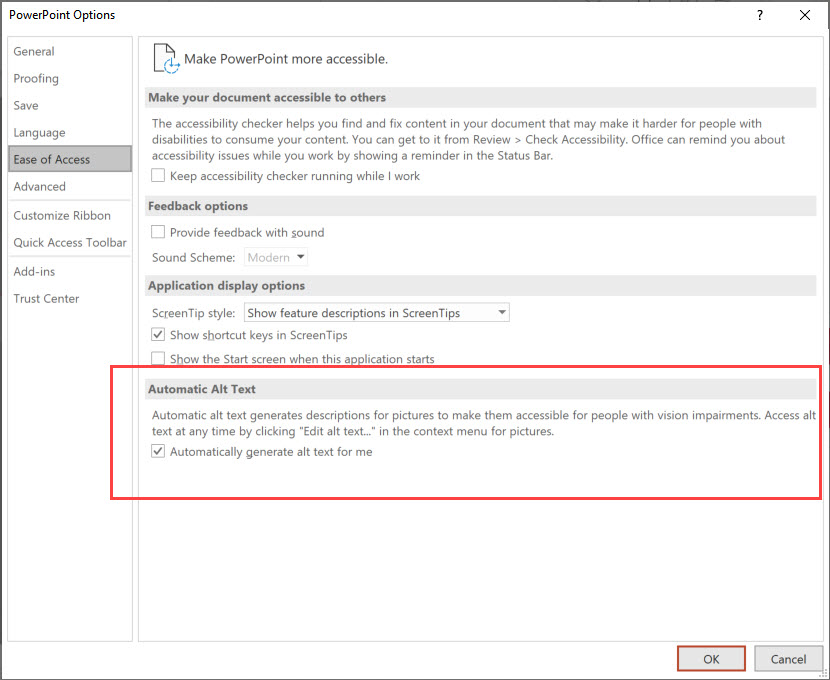
Task: Click the PowerPoint Options title text
Action: tap(62, 15)
